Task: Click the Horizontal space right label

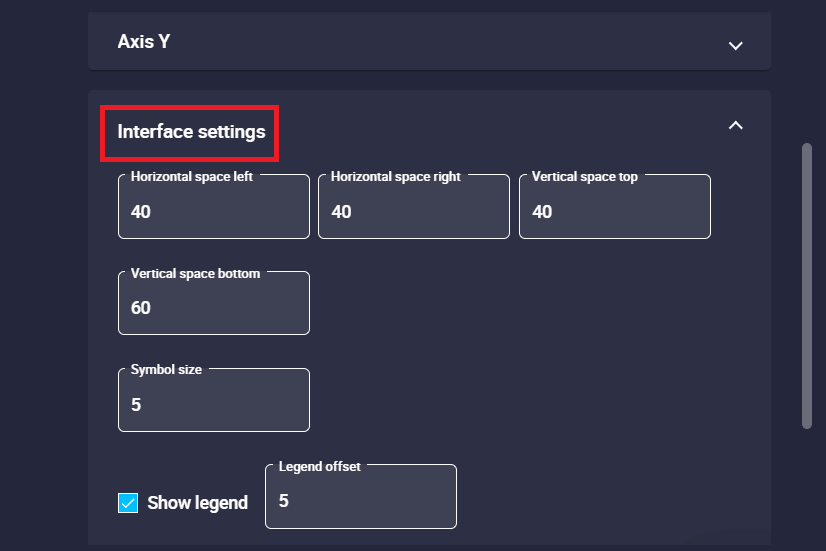Action: point(396,177)
